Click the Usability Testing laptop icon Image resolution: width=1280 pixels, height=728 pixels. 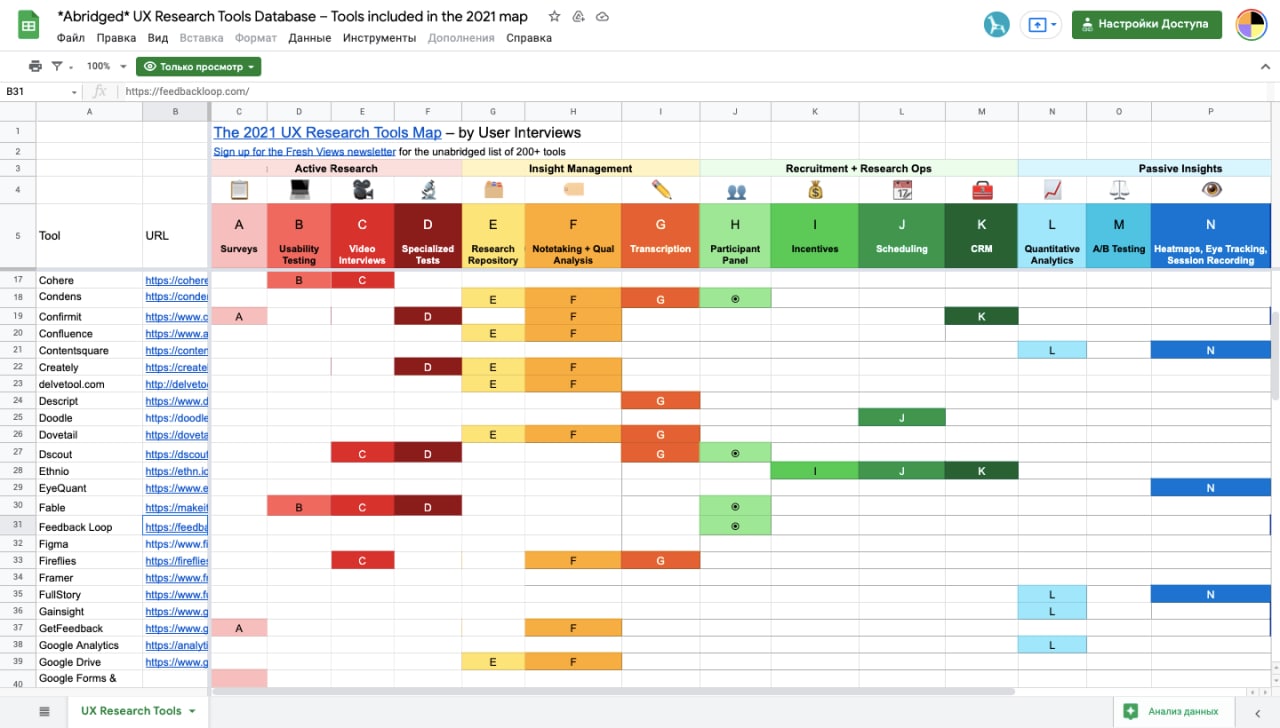[x=299, y=189]
